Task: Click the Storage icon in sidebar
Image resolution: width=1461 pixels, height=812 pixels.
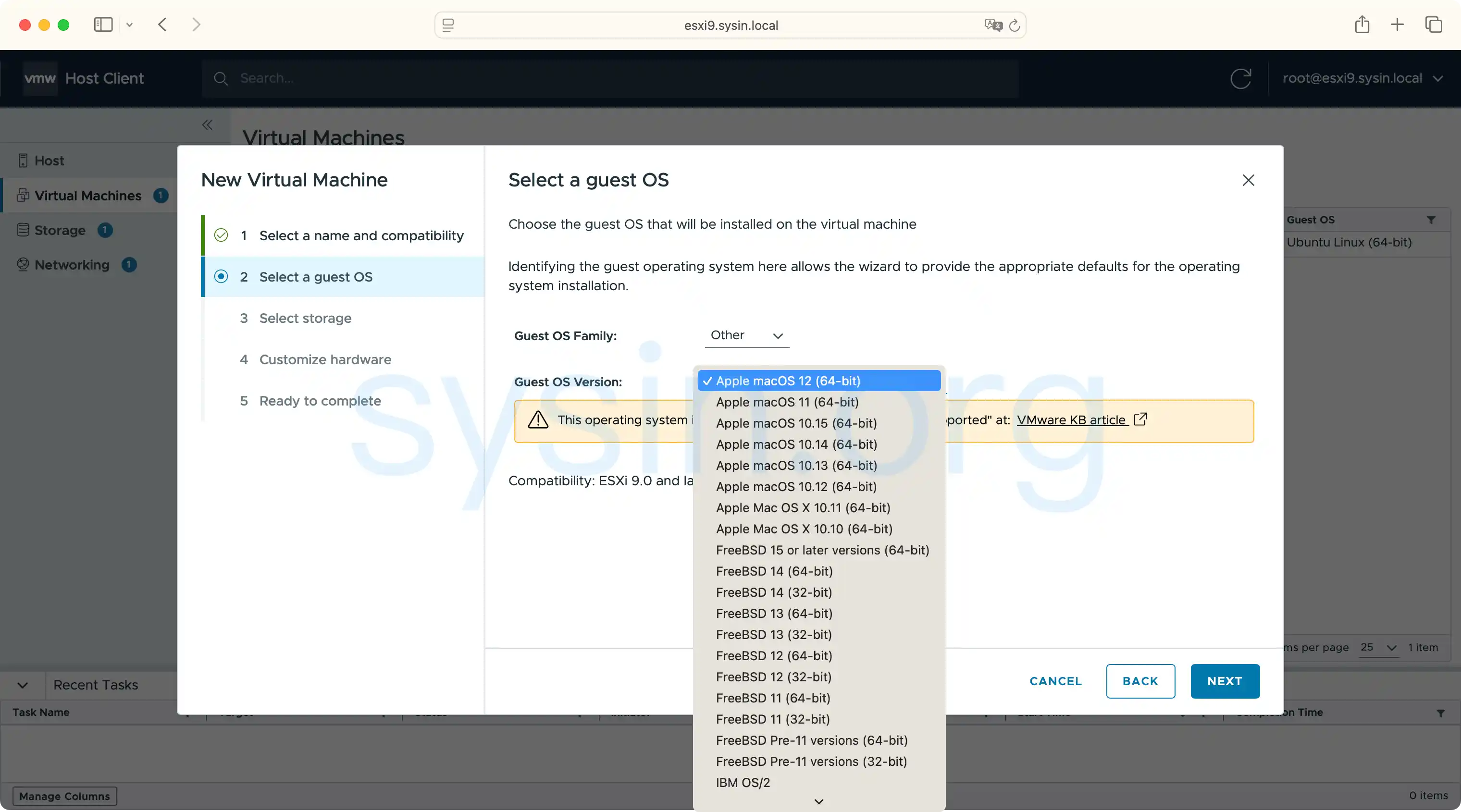Action: (x=23, y=230)
